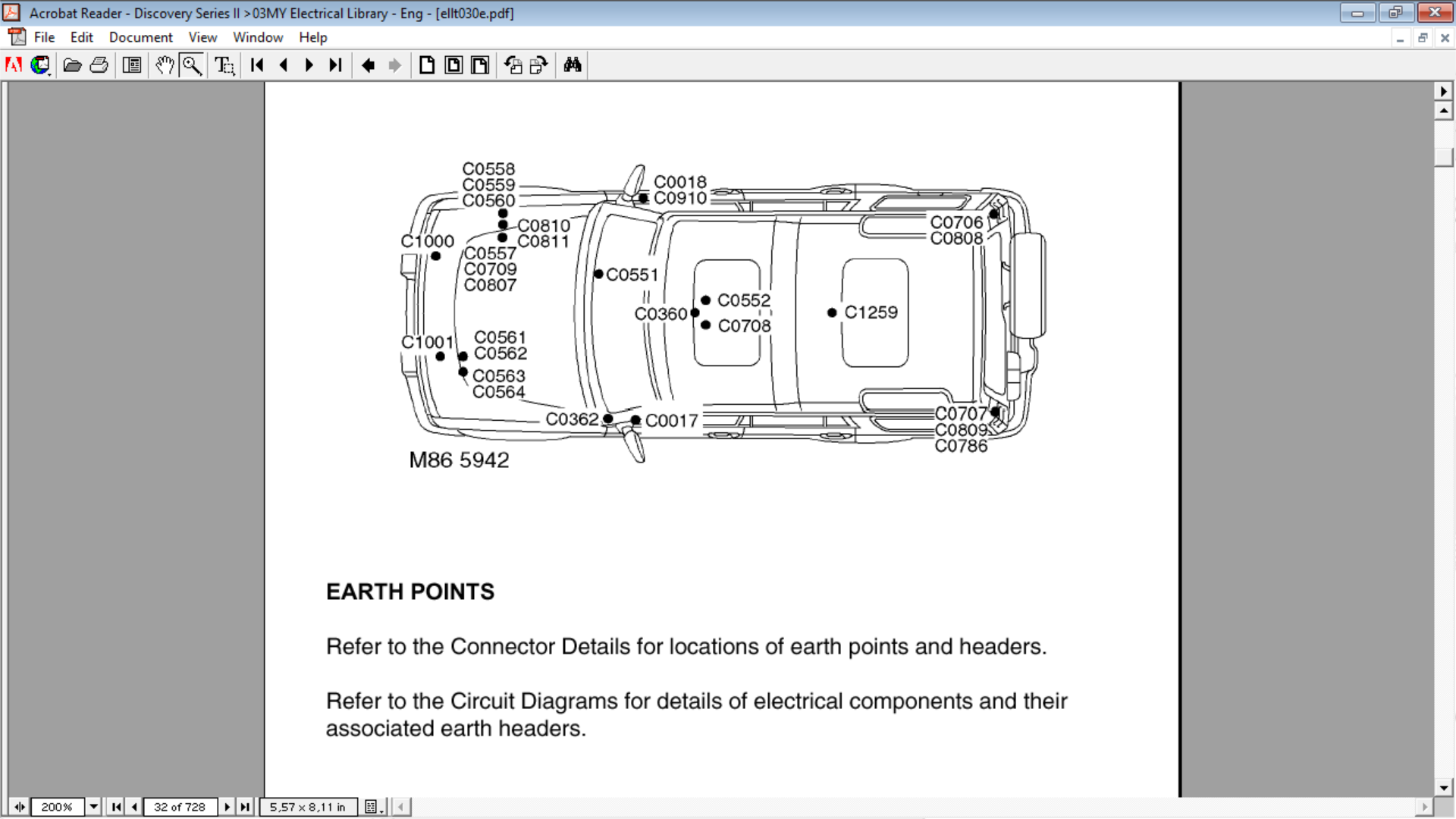1456x819 pixels.
Task: Open the Window menu
Action: coord(257,37)
